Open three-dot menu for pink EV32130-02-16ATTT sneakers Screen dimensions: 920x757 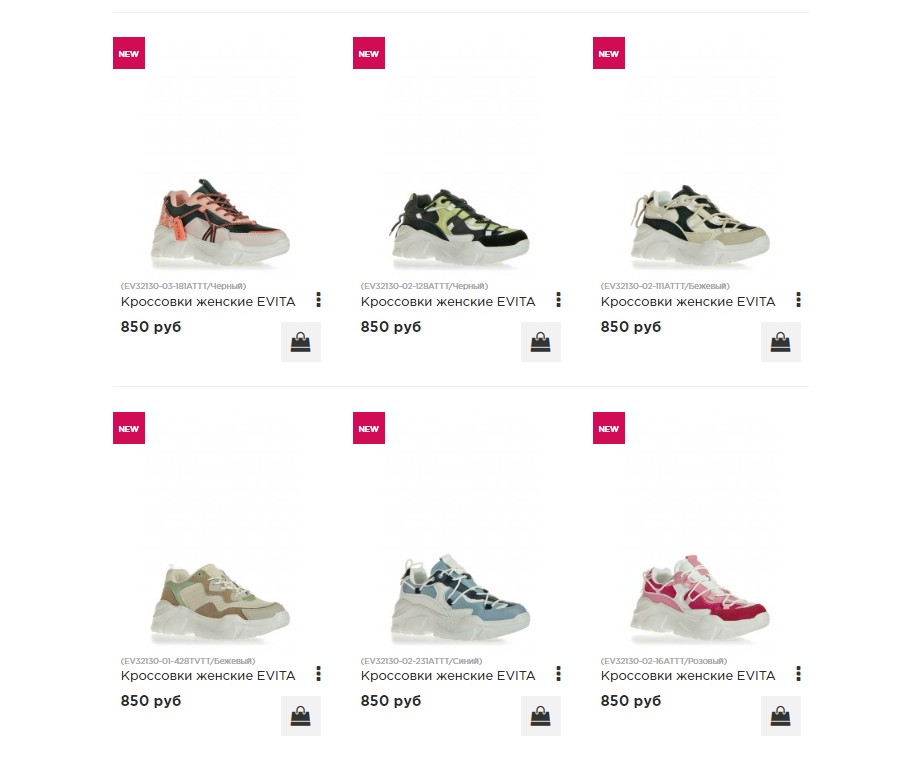(x=799, y=674)
